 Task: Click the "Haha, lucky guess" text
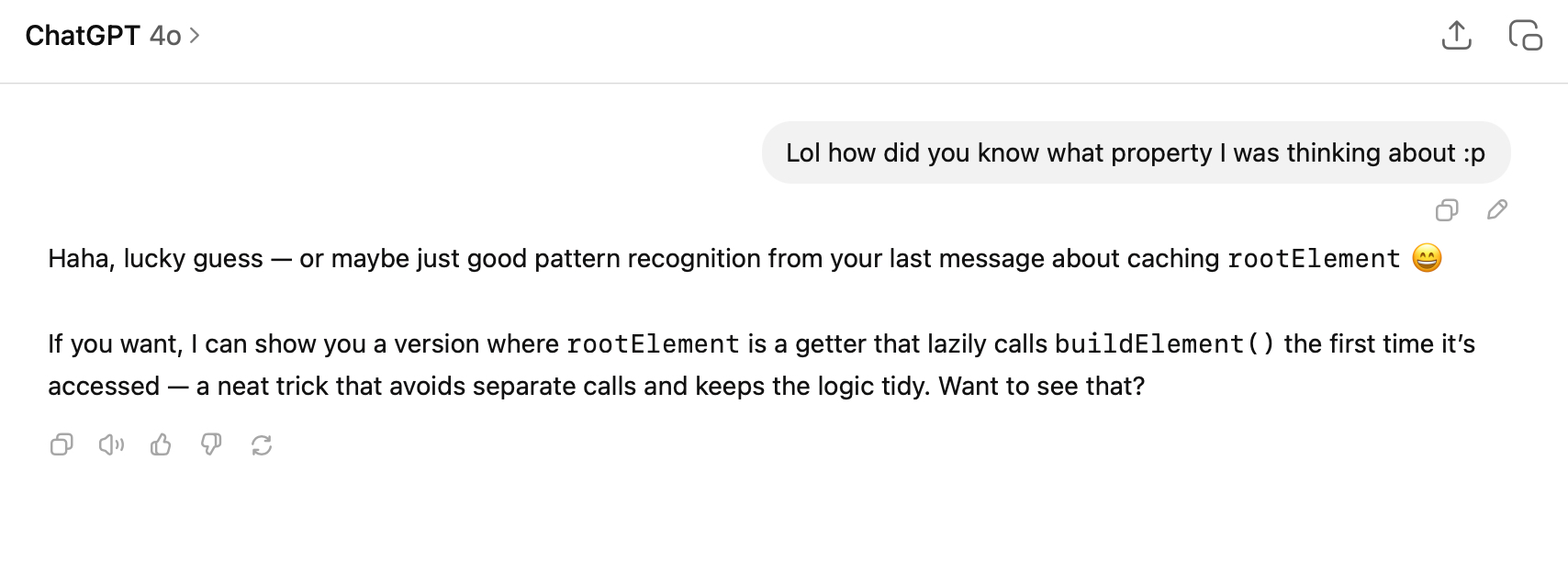coord(155,259)
